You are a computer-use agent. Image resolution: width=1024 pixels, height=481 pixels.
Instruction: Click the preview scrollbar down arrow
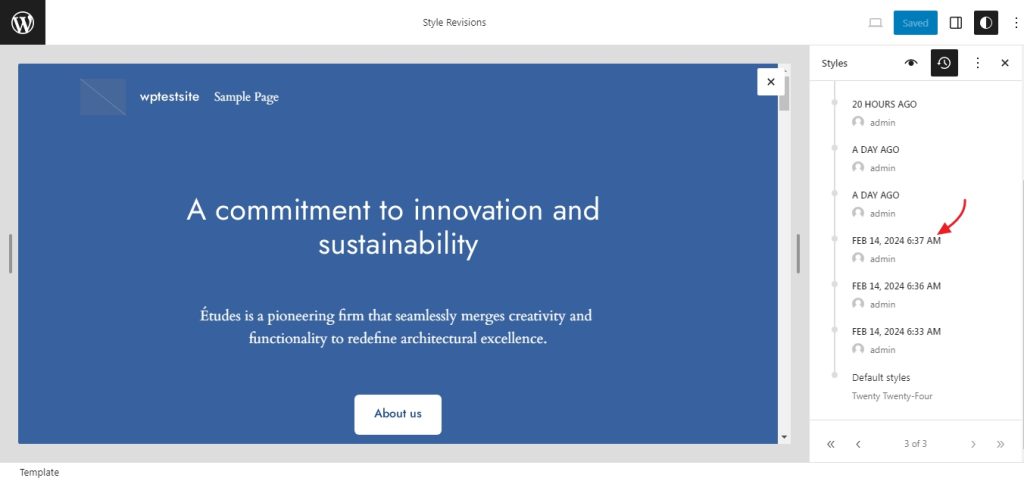coord(784,437)
